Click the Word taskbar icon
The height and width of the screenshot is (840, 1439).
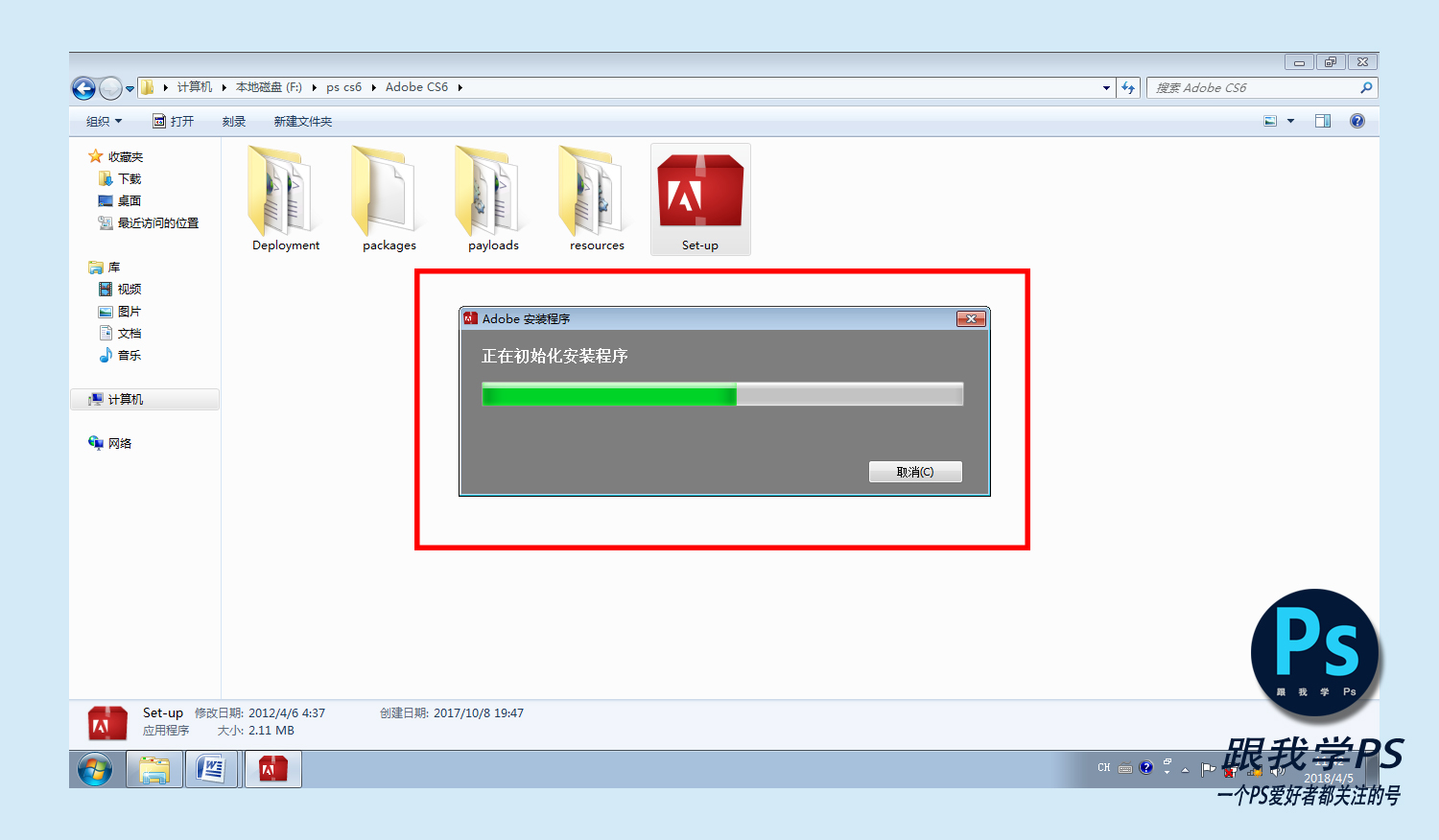point(212,769)
